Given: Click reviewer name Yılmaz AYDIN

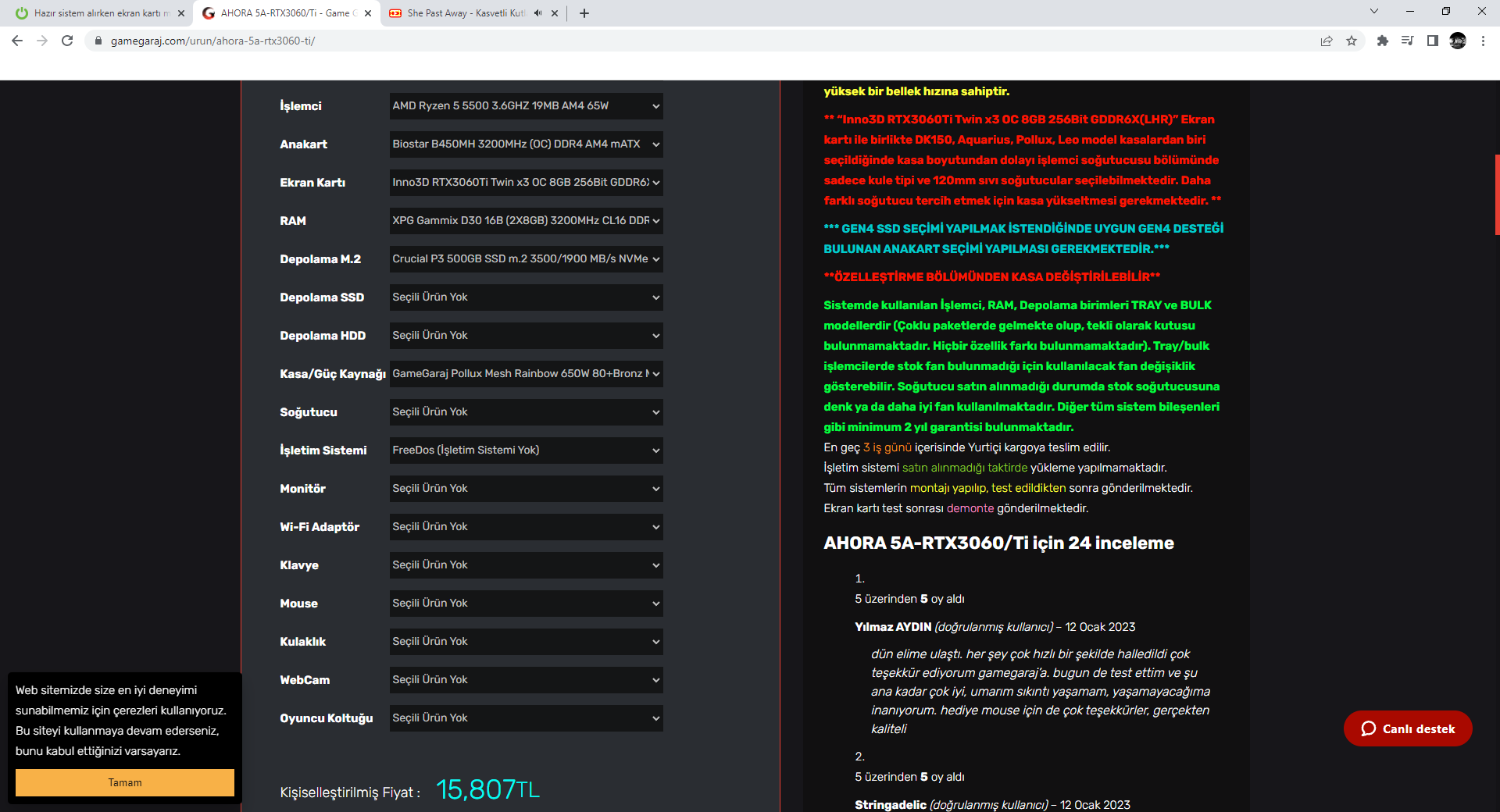Looking at the screenshot, I should (x=893, y=627).
